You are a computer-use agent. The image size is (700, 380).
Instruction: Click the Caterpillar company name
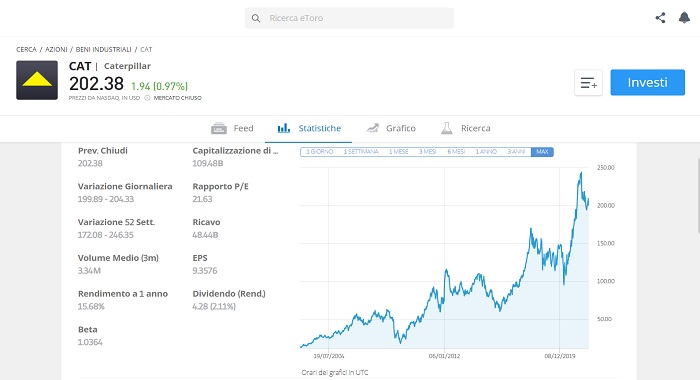coord(127,66)
